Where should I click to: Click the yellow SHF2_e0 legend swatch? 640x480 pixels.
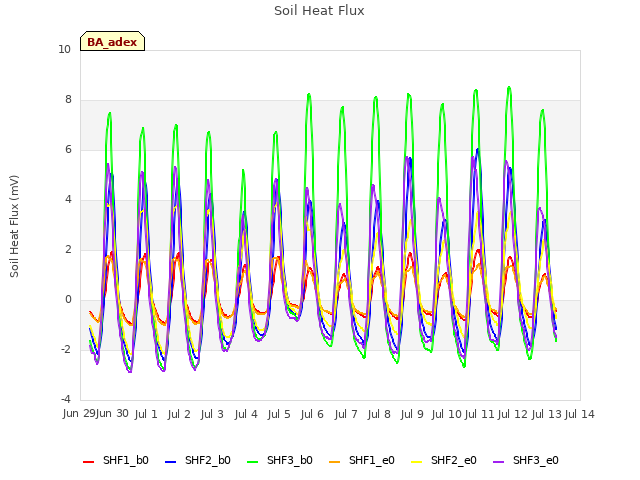tap(417, 462)
